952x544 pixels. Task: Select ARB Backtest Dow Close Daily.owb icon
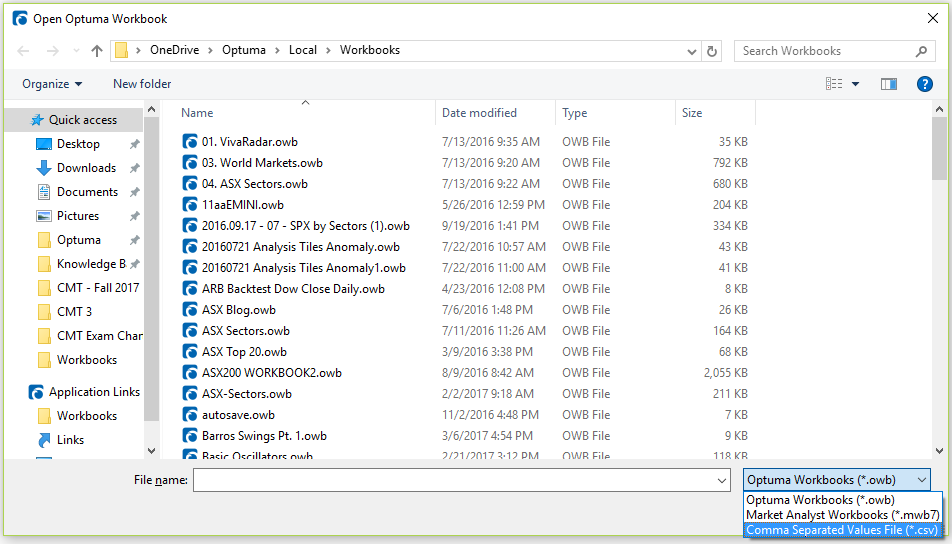[x=190, y=288]
